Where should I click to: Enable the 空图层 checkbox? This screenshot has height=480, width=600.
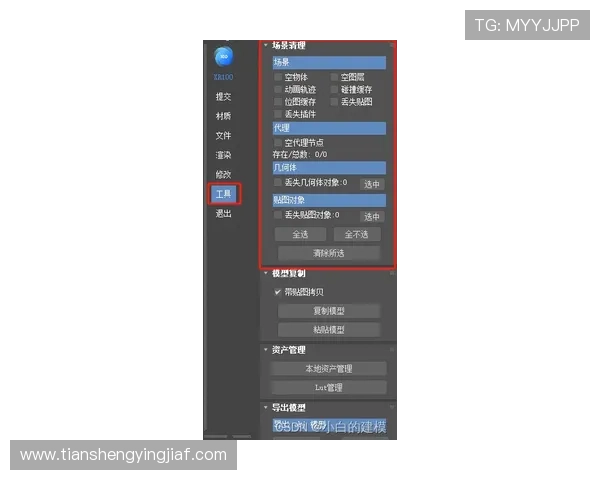click(334, 77)
